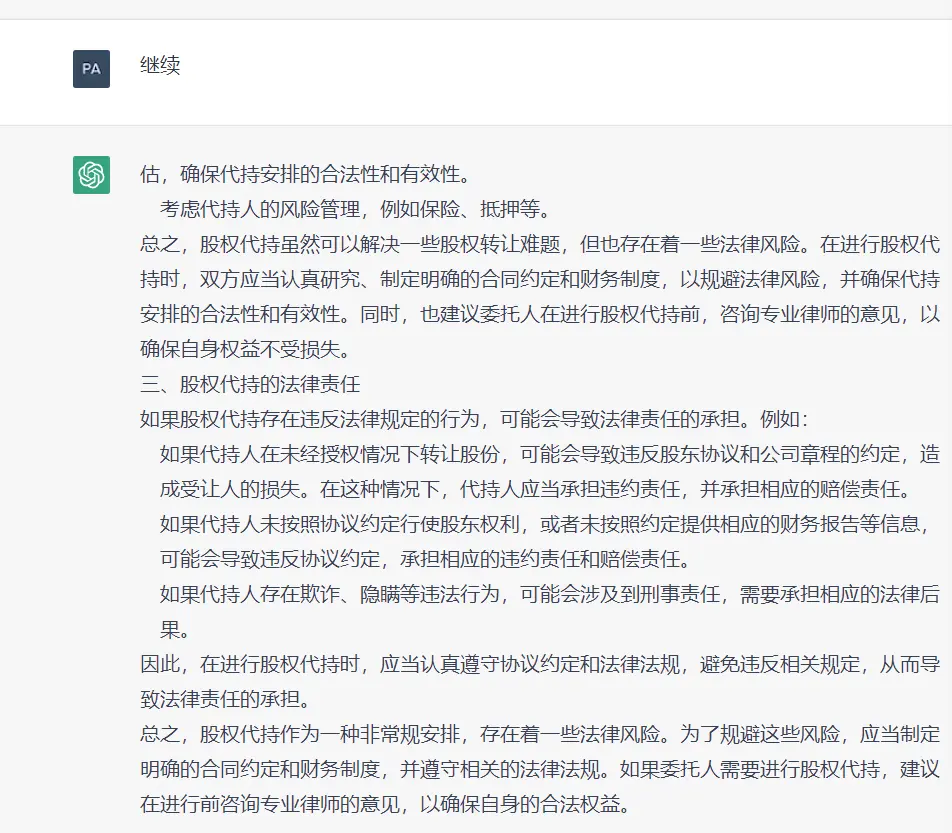Click the line starting '如果代持人存在欺诈'
Image resolution: width=952 pixels, height=833 pixels.
point(550,594)
